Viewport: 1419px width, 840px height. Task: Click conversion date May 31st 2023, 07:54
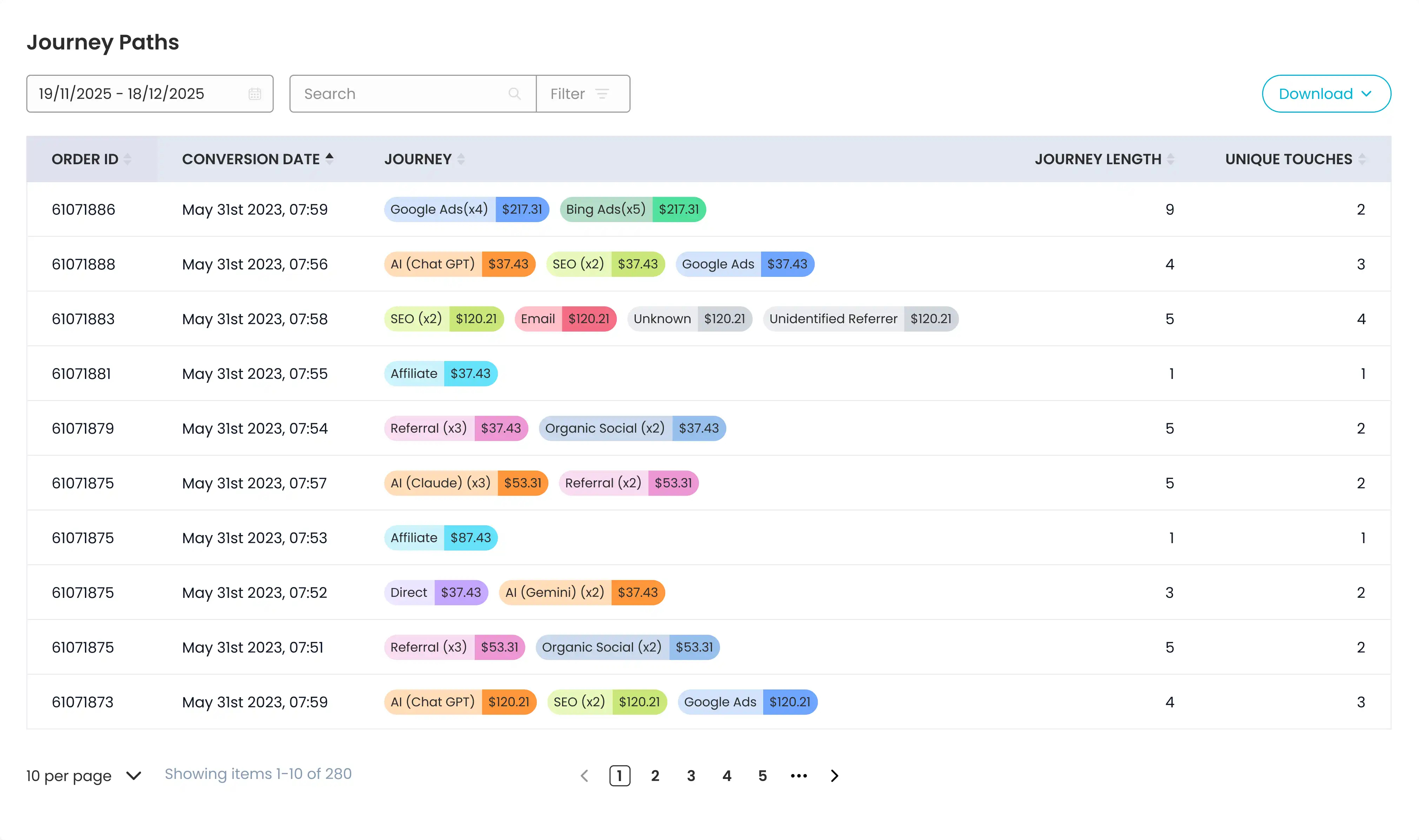coord(255,428)
